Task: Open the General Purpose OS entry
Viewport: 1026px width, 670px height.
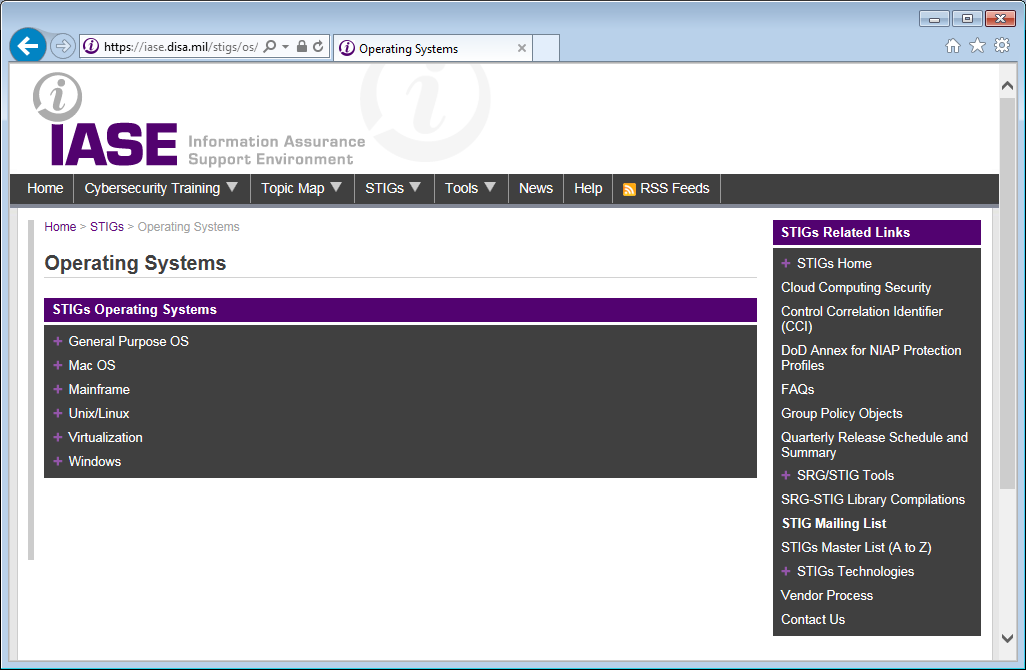Action: tap(128, 342)
